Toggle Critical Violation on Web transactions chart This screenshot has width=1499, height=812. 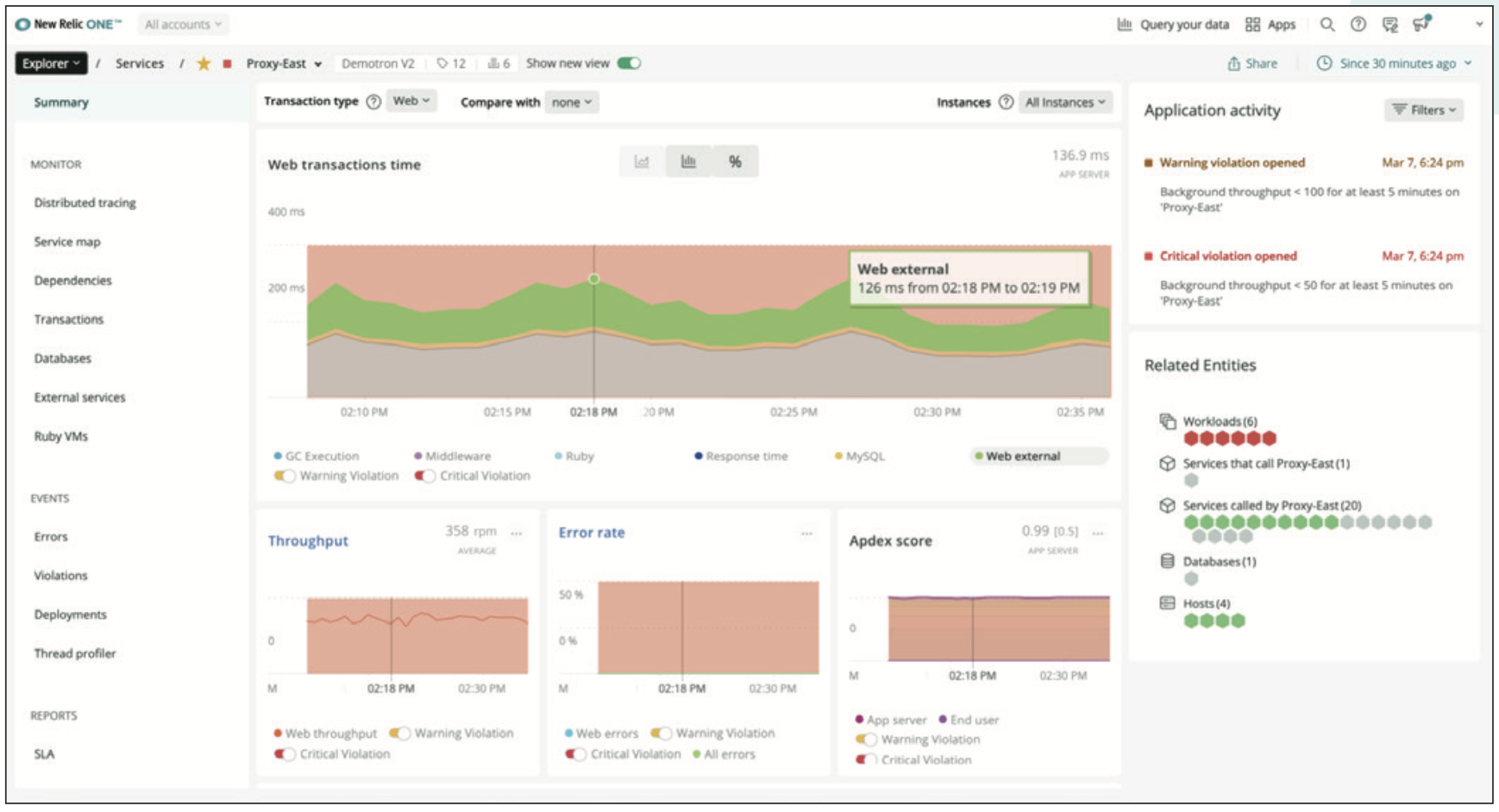424,476
